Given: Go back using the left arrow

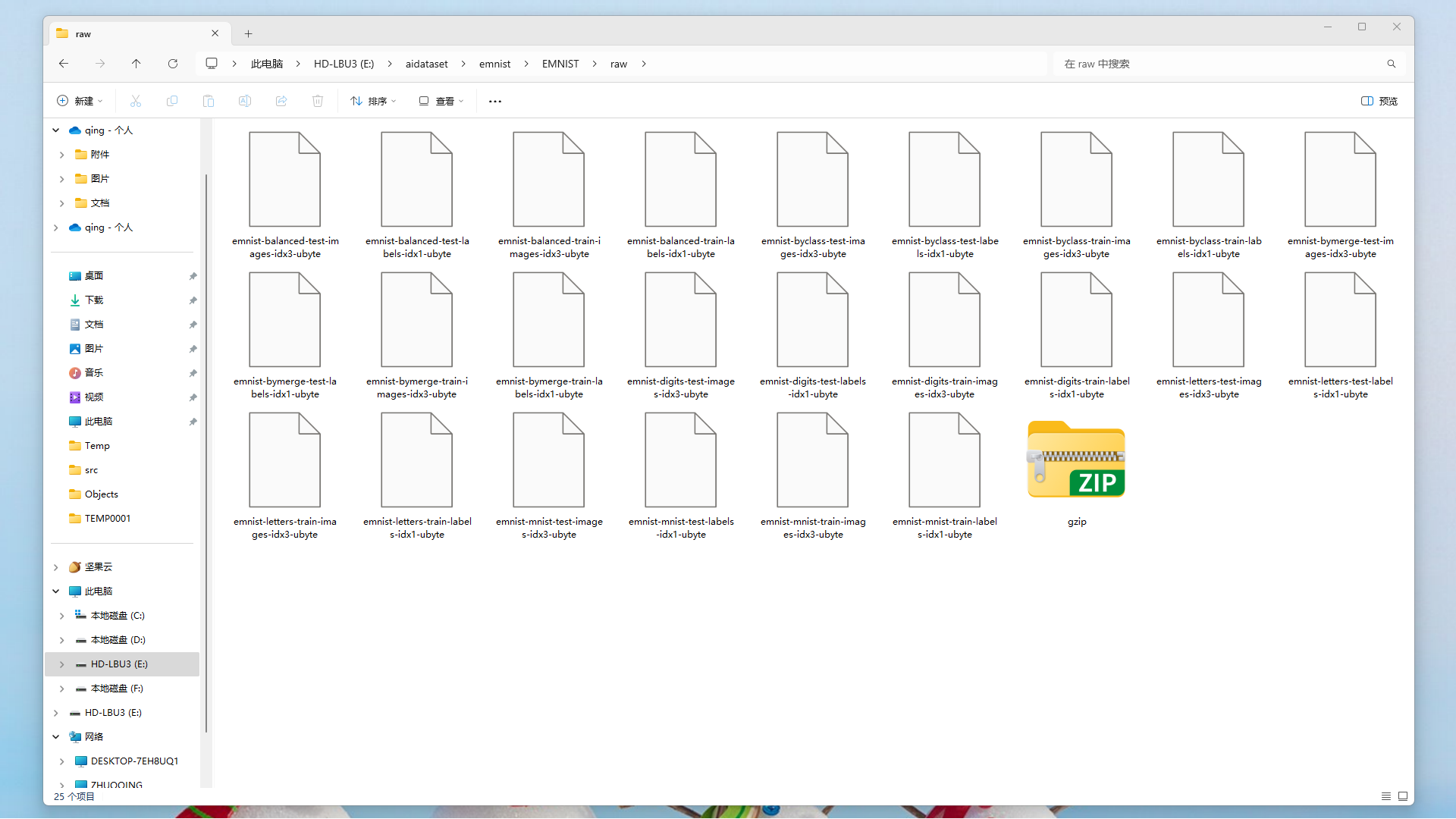Looking at the screenshot, I should [x=64, y=64].
